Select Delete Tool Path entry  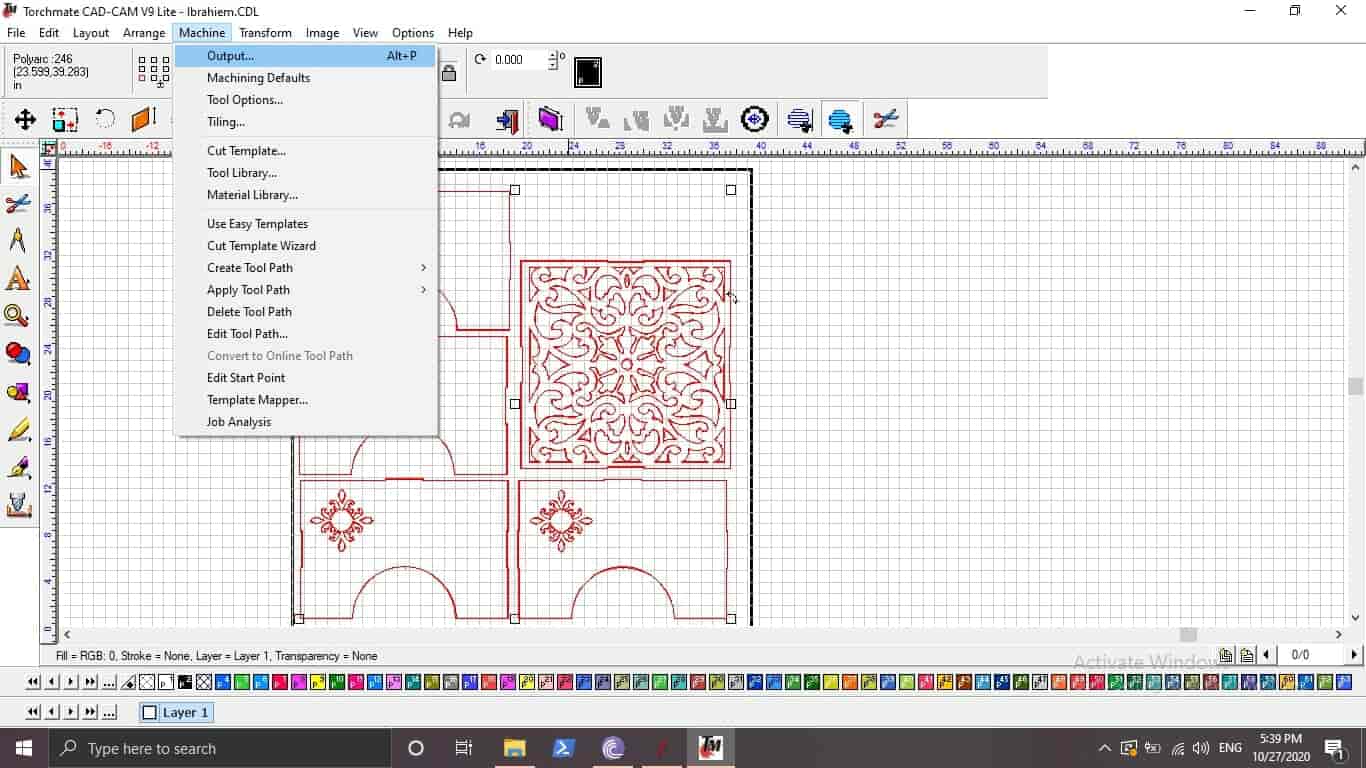[x=305, y=312]
